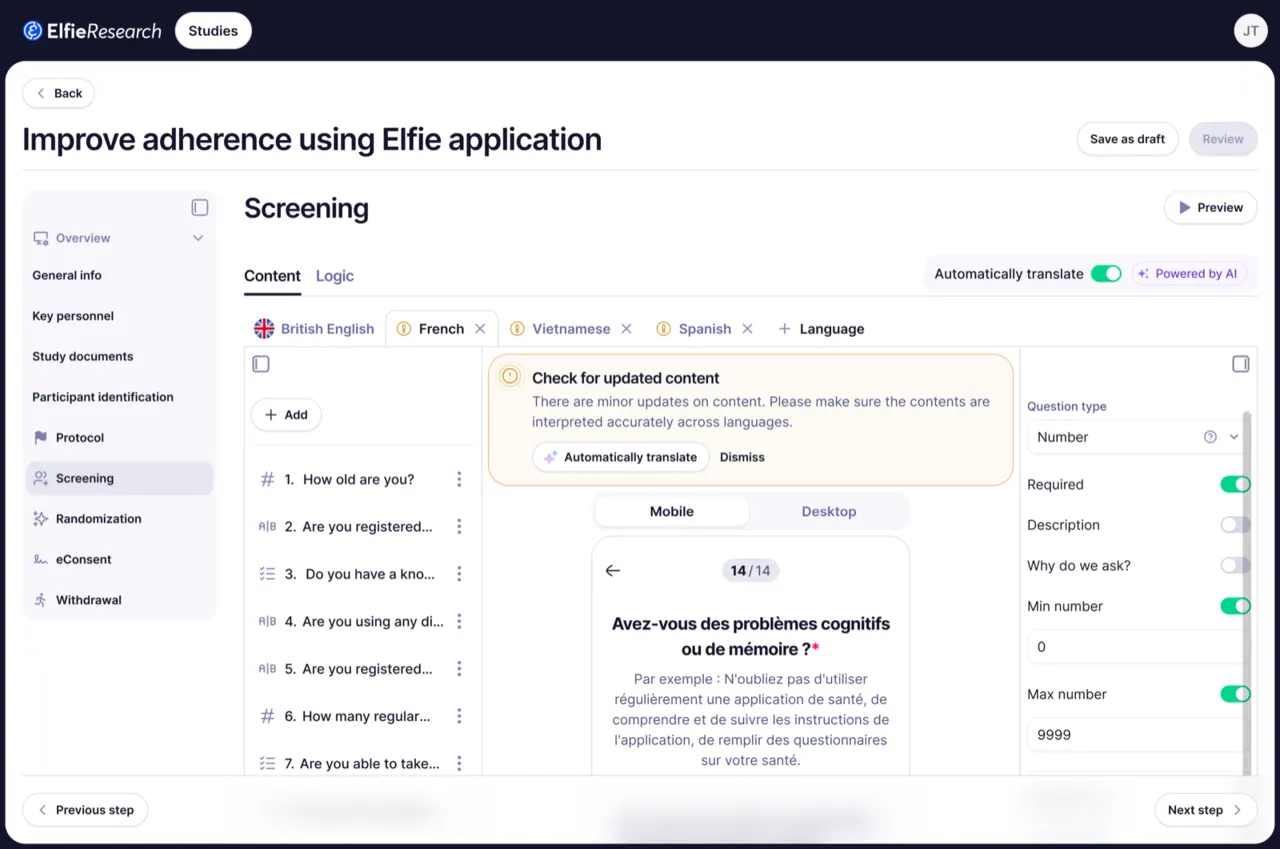Click the Back button
Image resolution: width=1280 pixels, height=849 pixels.
coord(59,93)
